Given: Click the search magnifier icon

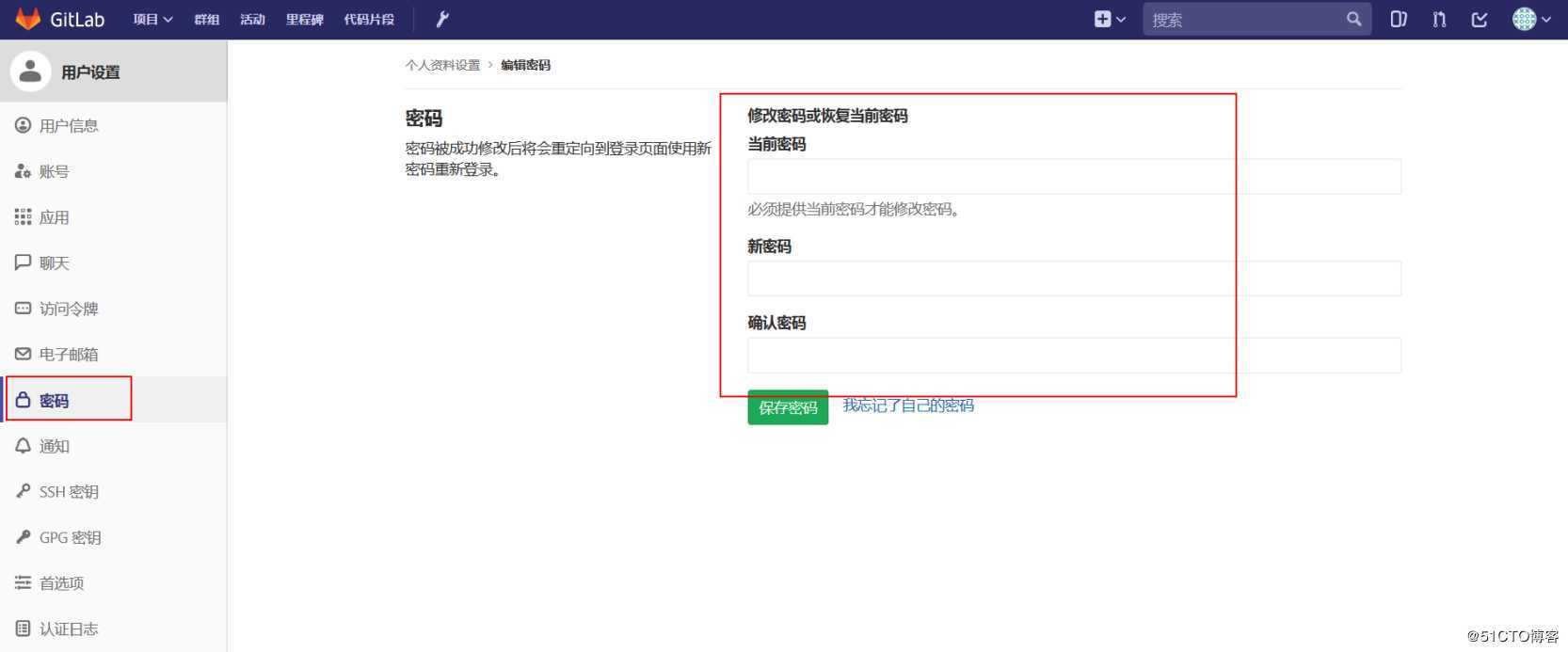Looking at the screenshot, I should (1353, 19).
